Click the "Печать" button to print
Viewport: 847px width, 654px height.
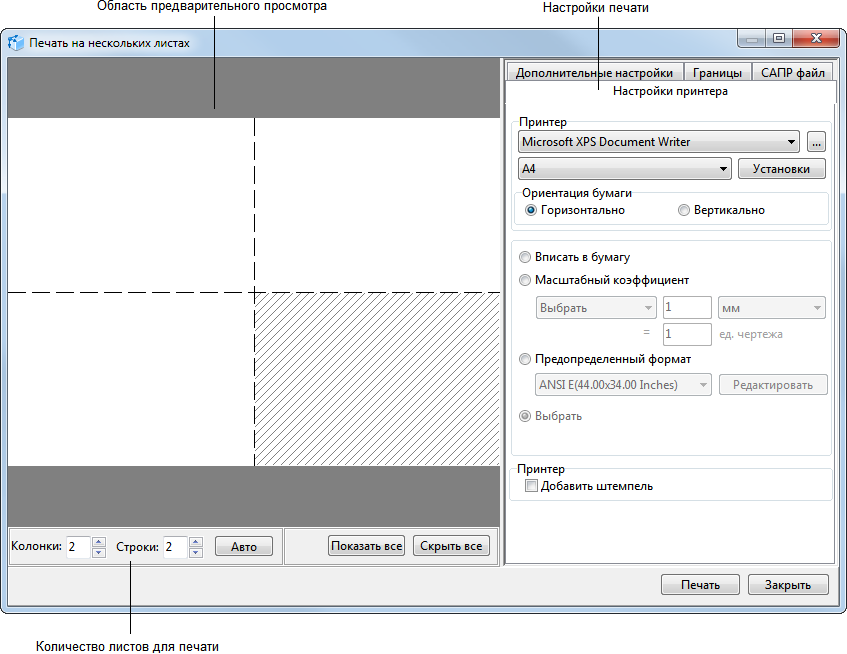[x=700, y=584]
